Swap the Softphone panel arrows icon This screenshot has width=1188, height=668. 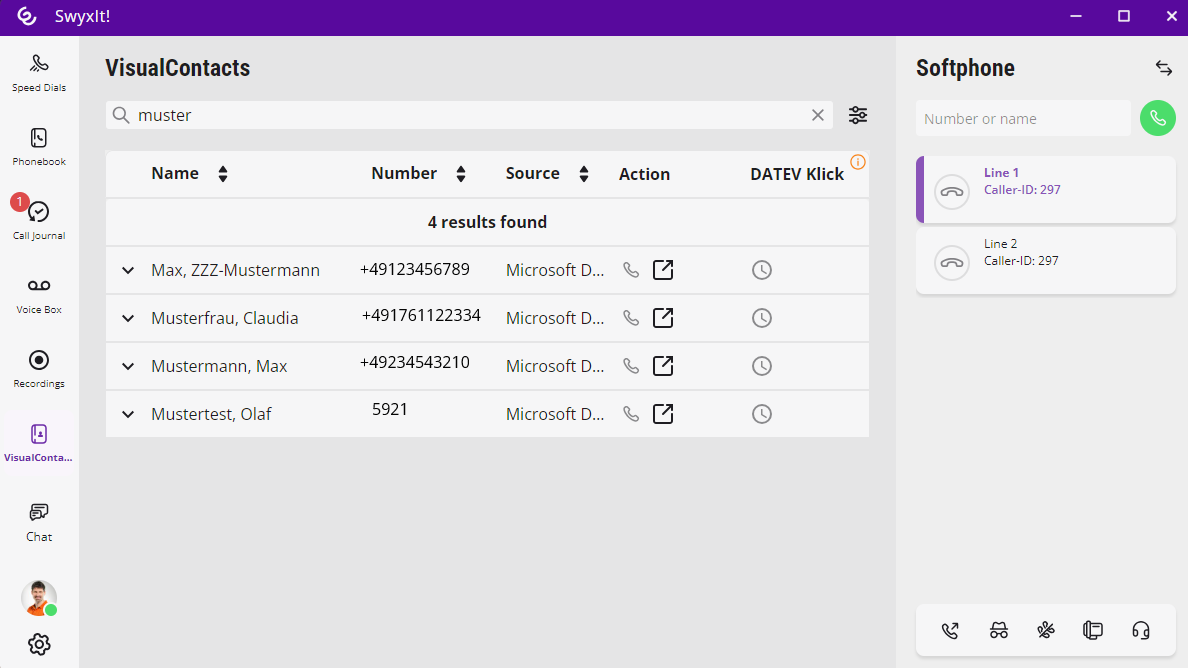(1164, 68)
